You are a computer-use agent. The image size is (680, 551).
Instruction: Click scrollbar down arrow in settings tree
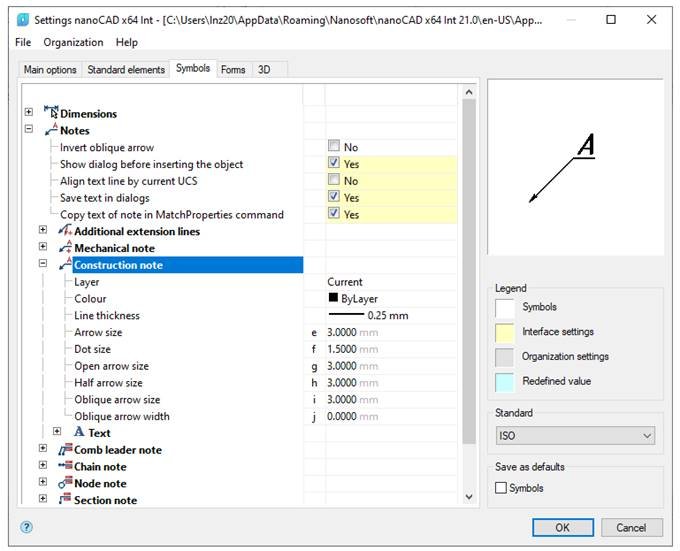[469, 497]
